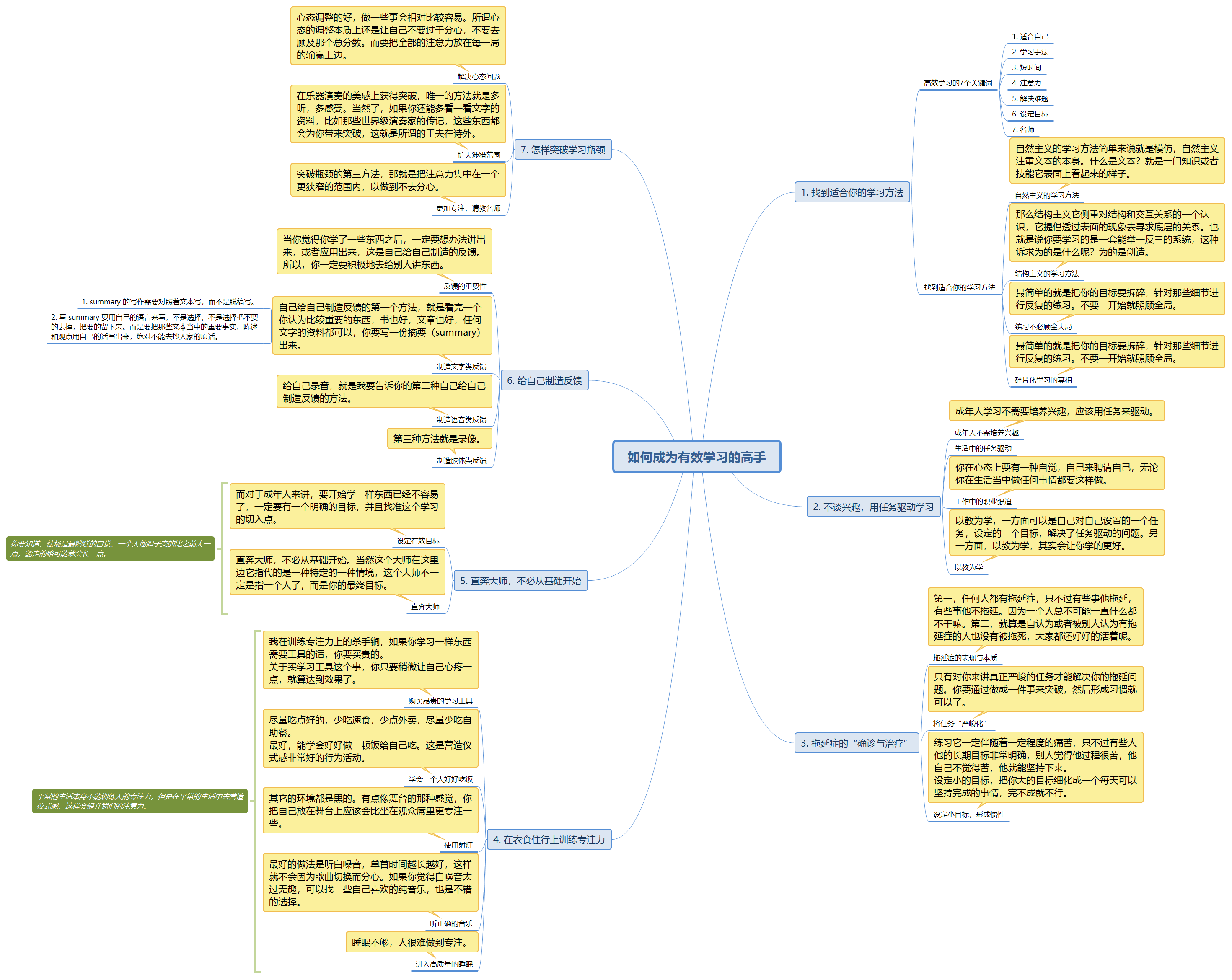Select the branch 6. 给自己制造反馈
The height and width of the screenshot is (980, 1232).
(544, 380)
